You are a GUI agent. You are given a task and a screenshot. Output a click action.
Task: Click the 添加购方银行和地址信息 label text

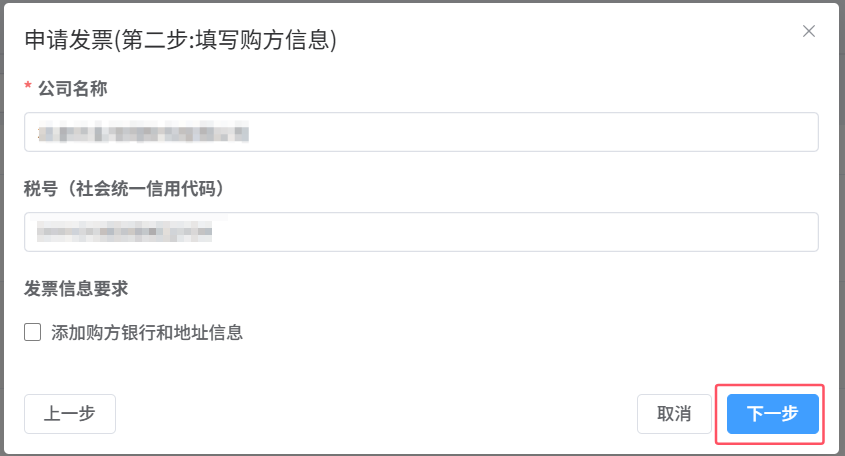point(147,333)
